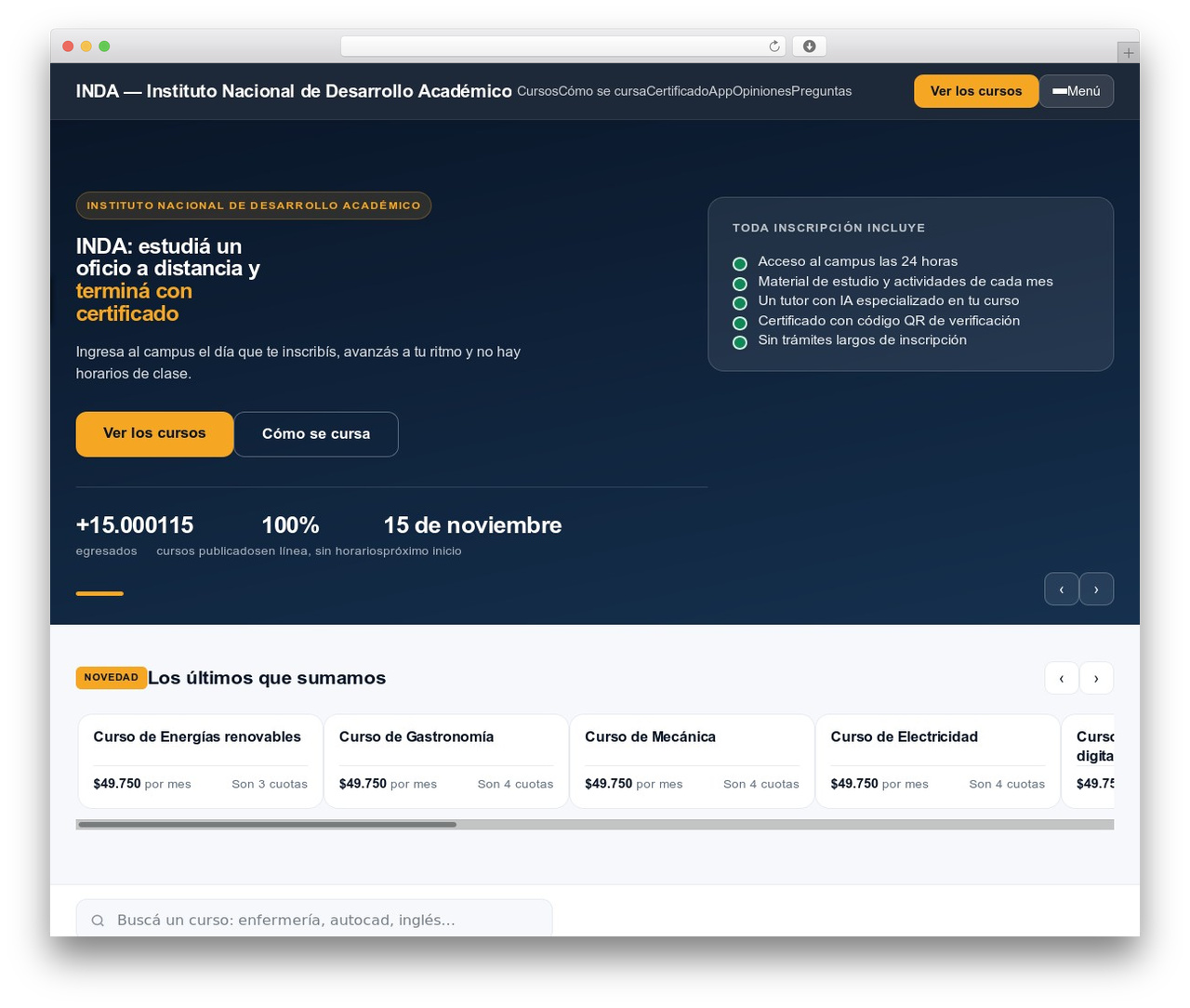Advance to next new courses
Image resolution: width=1190 pixels, height=1008 pixels.
[x=1096, y=678]
